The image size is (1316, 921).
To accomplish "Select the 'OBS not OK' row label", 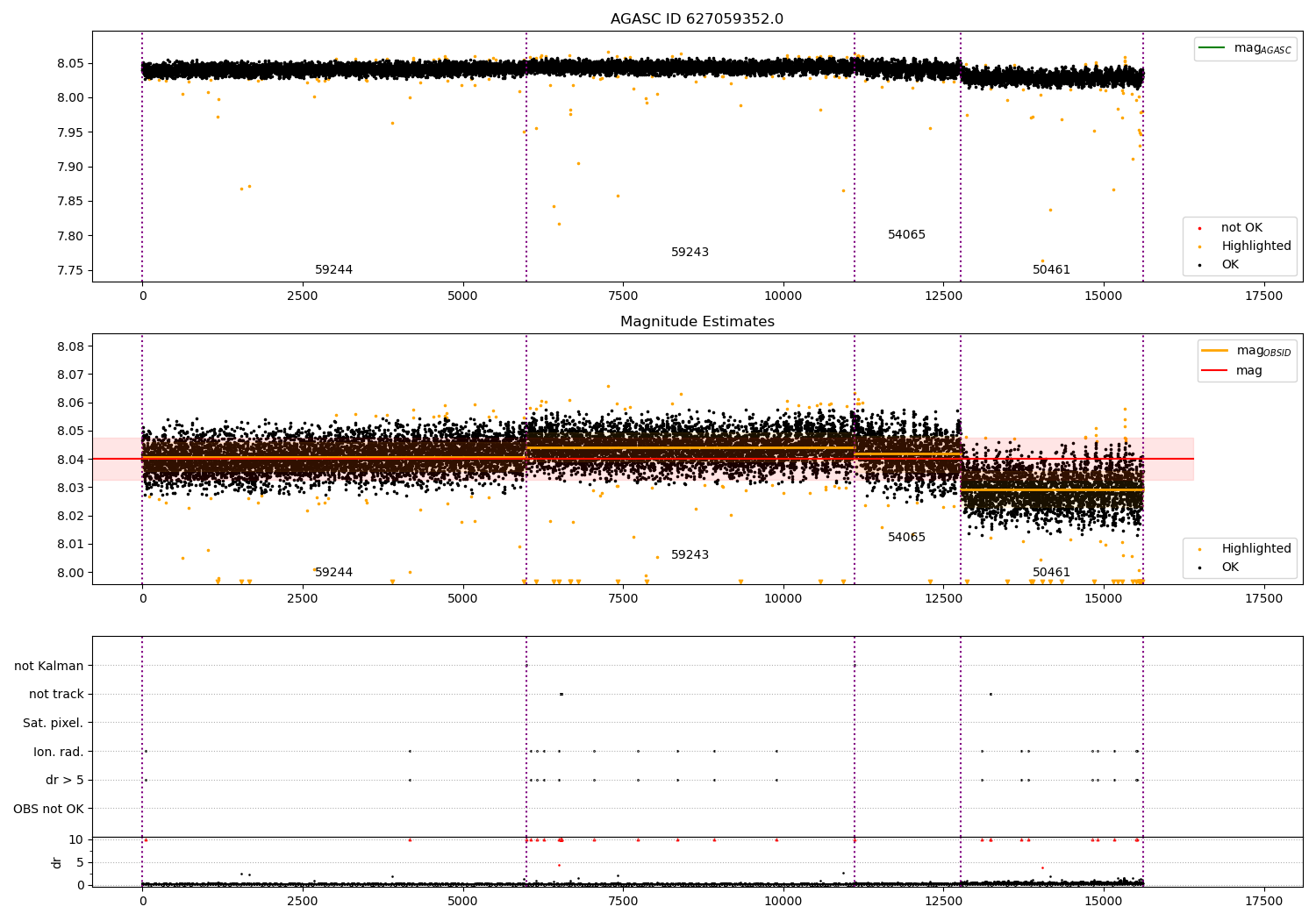I will (x=48, y=809).
